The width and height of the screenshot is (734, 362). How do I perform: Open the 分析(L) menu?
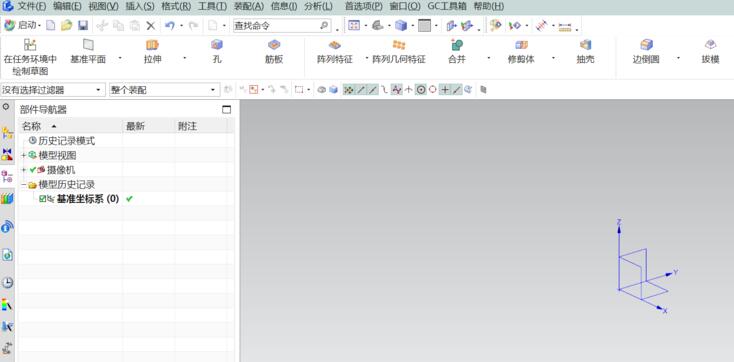click(318, 7)
